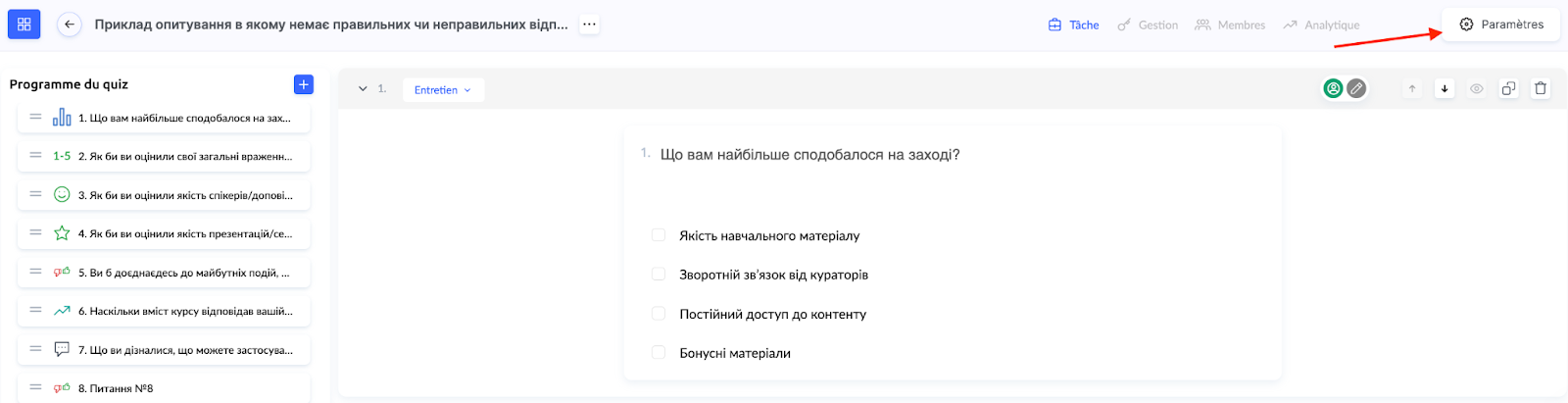Check the 'Якість навчального матеріалу' option
Viewport: 1568px width, 403px height.
coord(659,235)
